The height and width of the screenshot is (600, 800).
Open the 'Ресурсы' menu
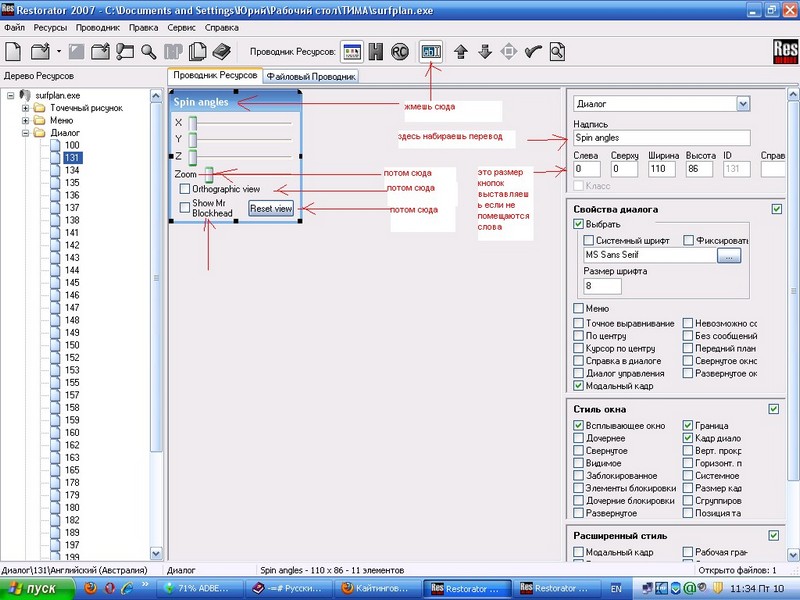(49, 27)
